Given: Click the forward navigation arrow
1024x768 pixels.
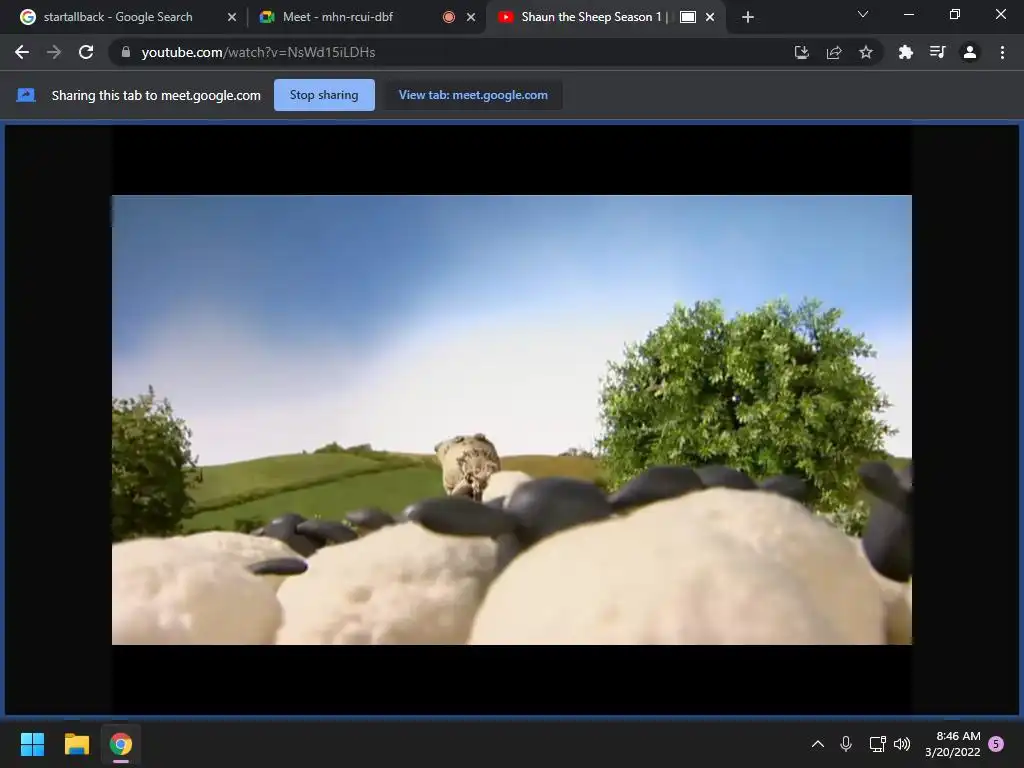Looking at the screenshot, I should pos(54,52).
